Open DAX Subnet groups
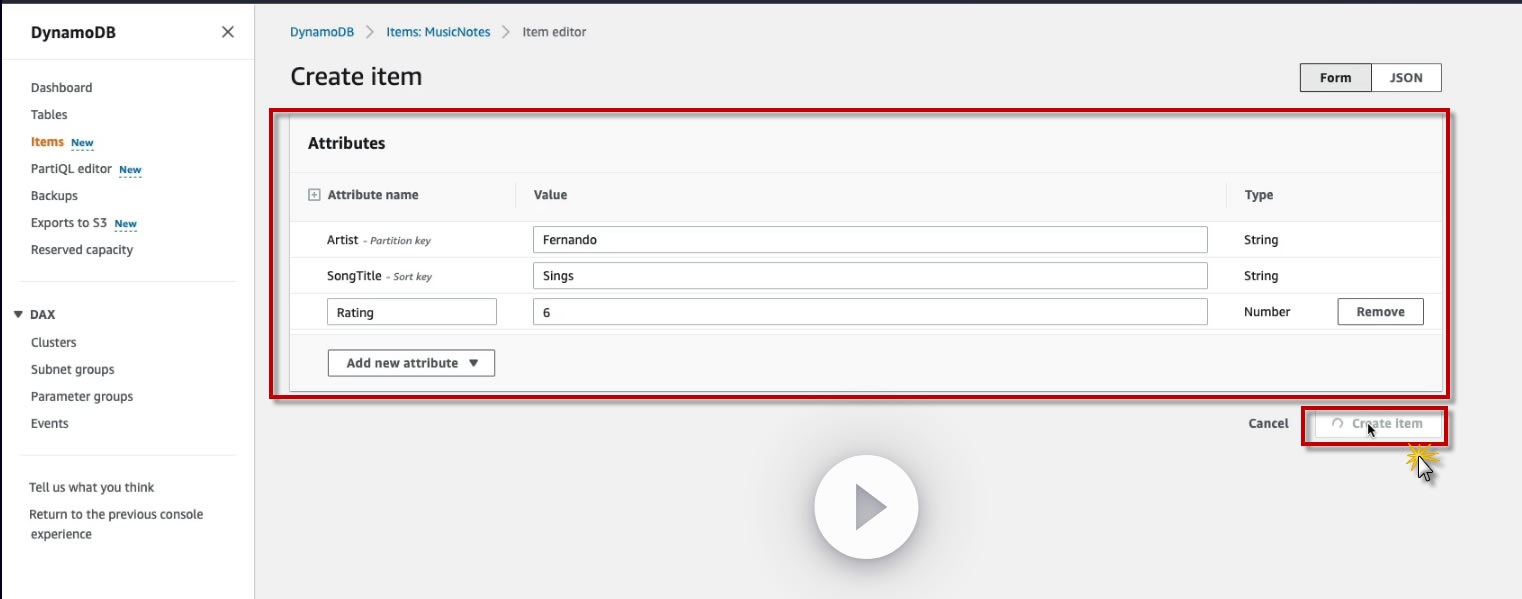Screen dimensions: 1522x599 [73, 369]
